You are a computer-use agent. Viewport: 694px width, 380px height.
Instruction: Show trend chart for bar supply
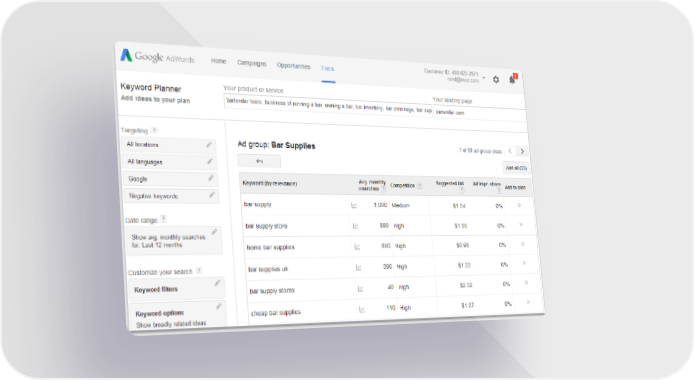354,205
